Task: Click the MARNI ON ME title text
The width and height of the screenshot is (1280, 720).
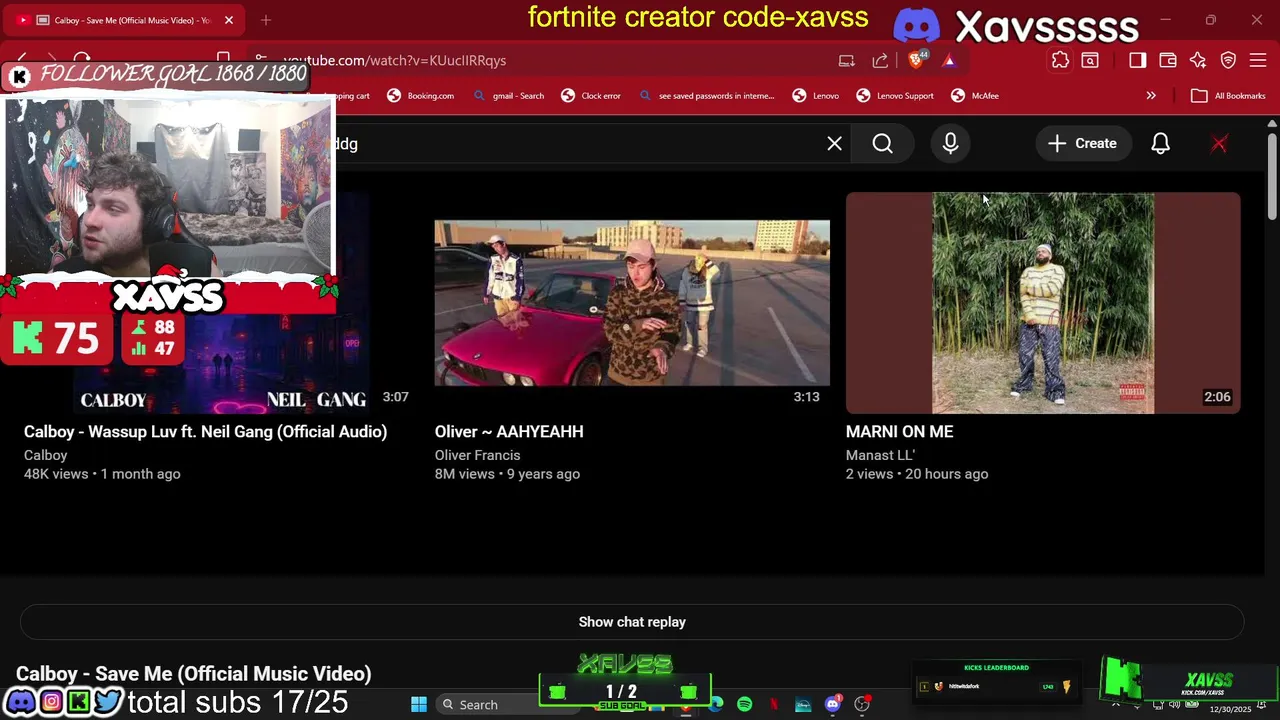Action: pyautogui.click(x=899, y=432)
